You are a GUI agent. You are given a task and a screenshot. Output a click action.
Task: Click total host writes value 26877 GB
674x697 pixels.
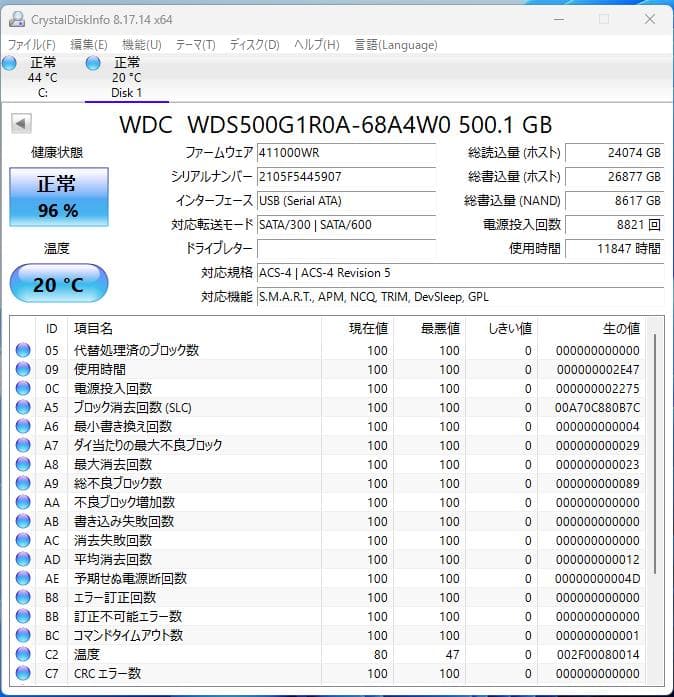(x=615, y=177)
